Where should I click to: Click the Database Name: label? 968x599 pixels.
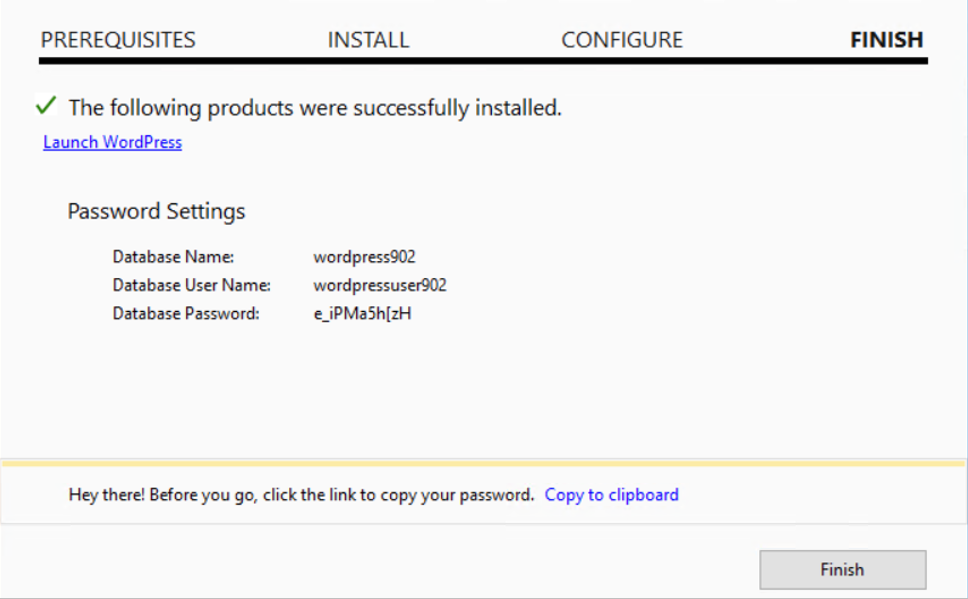point(173,257)
